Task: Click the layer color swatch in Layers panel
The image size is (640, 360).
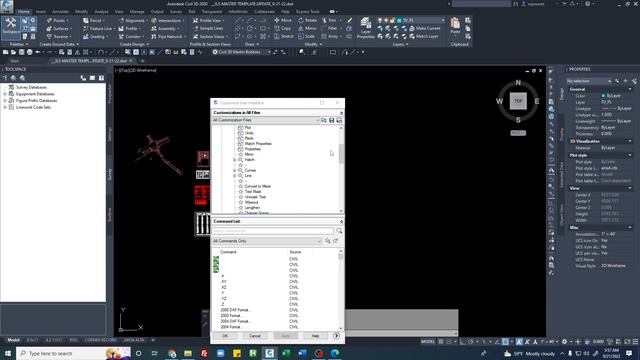Action: pos(400,20)
